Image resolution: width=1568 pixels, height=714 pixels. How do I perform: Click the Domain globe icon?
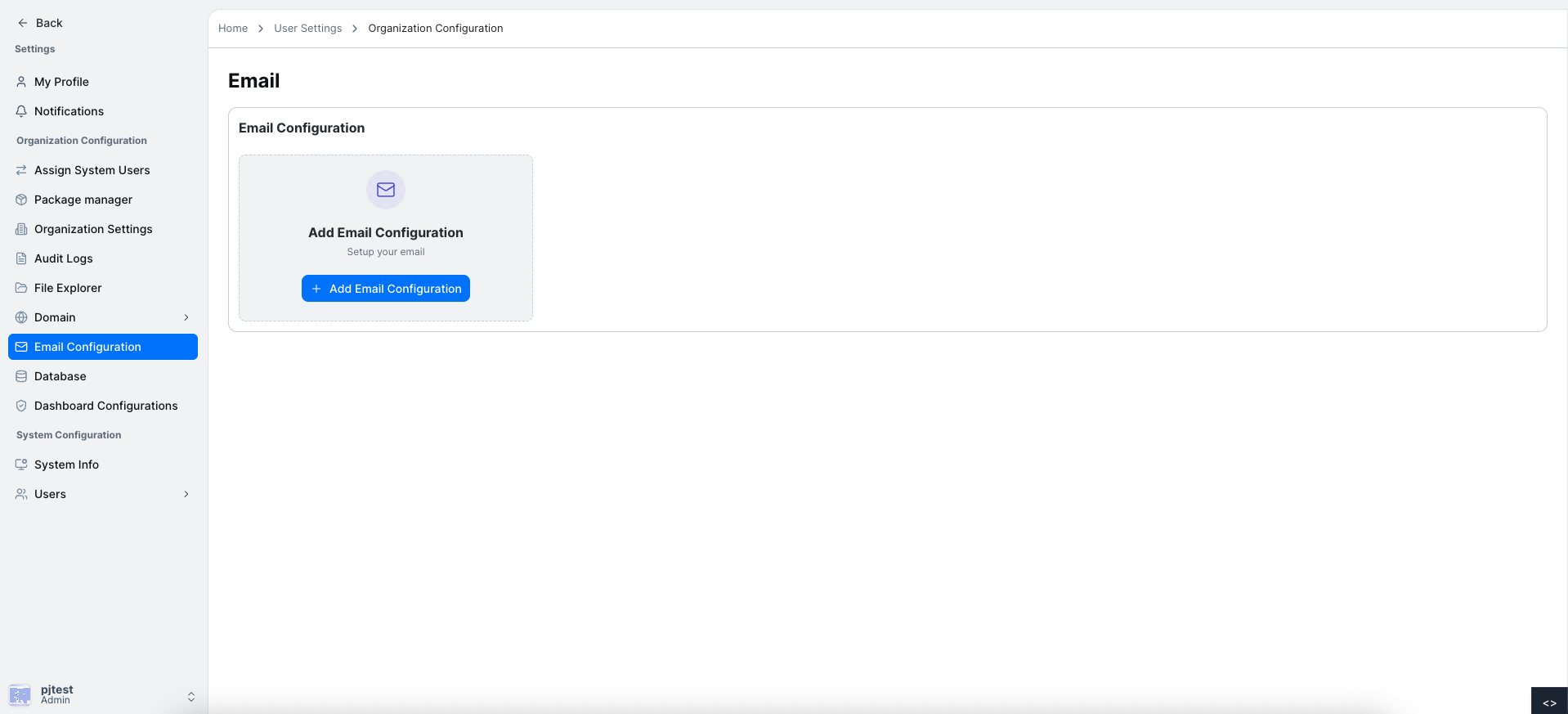(21, 317)
